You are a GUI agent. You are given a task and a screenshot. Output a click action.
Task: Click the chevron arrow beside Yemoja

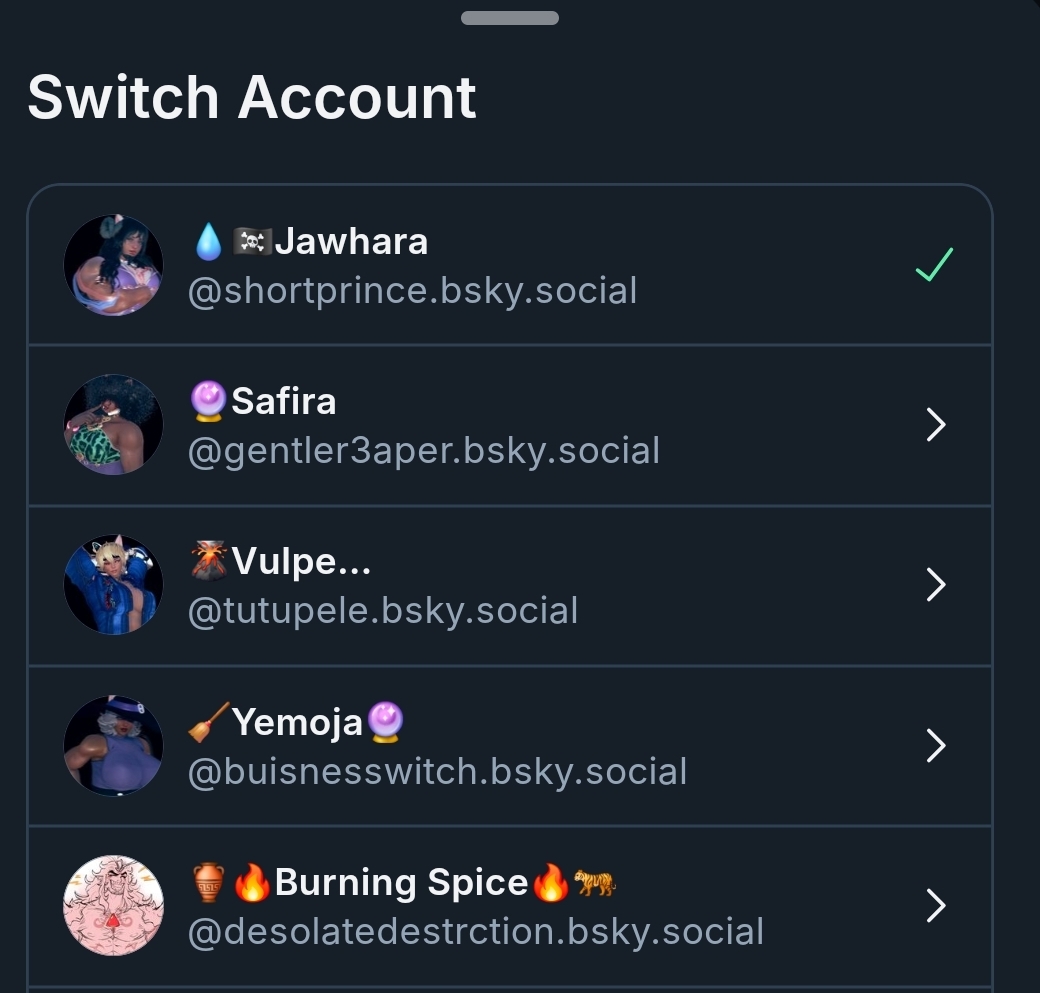coord(936,745)
